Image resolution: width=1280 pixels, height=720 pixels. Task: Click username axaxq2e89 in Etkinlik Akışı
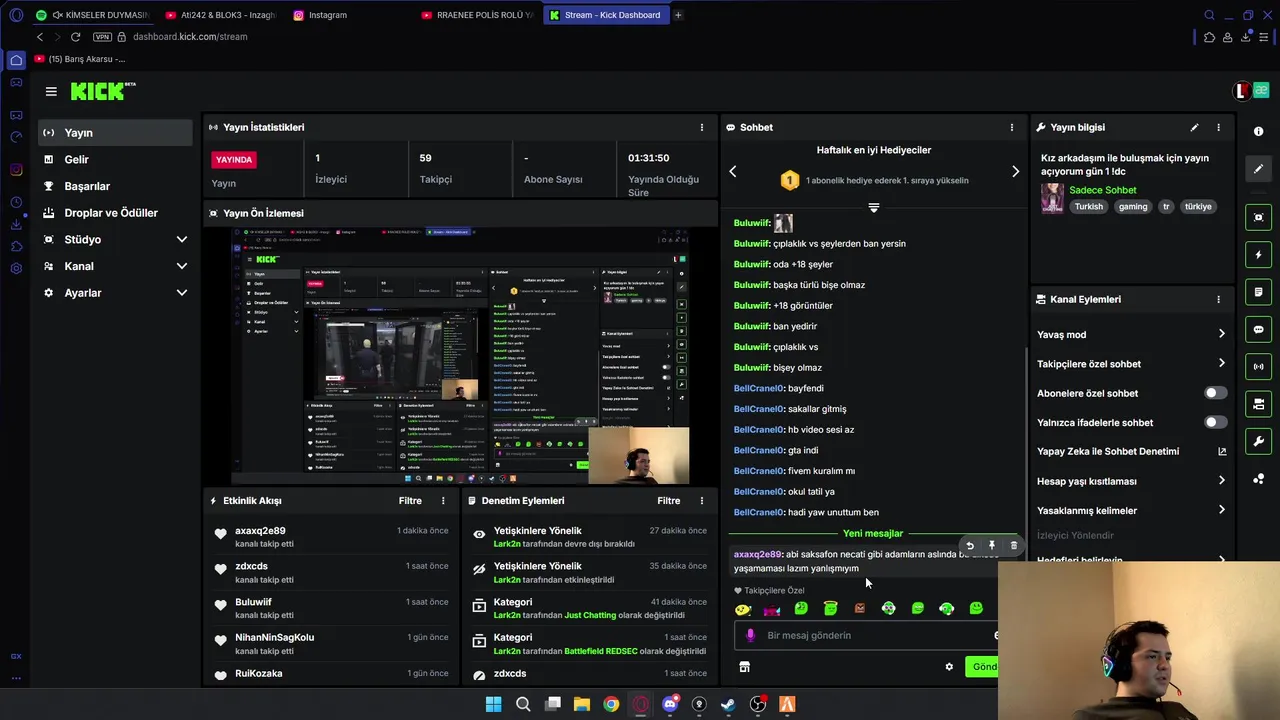pos(260,531)
